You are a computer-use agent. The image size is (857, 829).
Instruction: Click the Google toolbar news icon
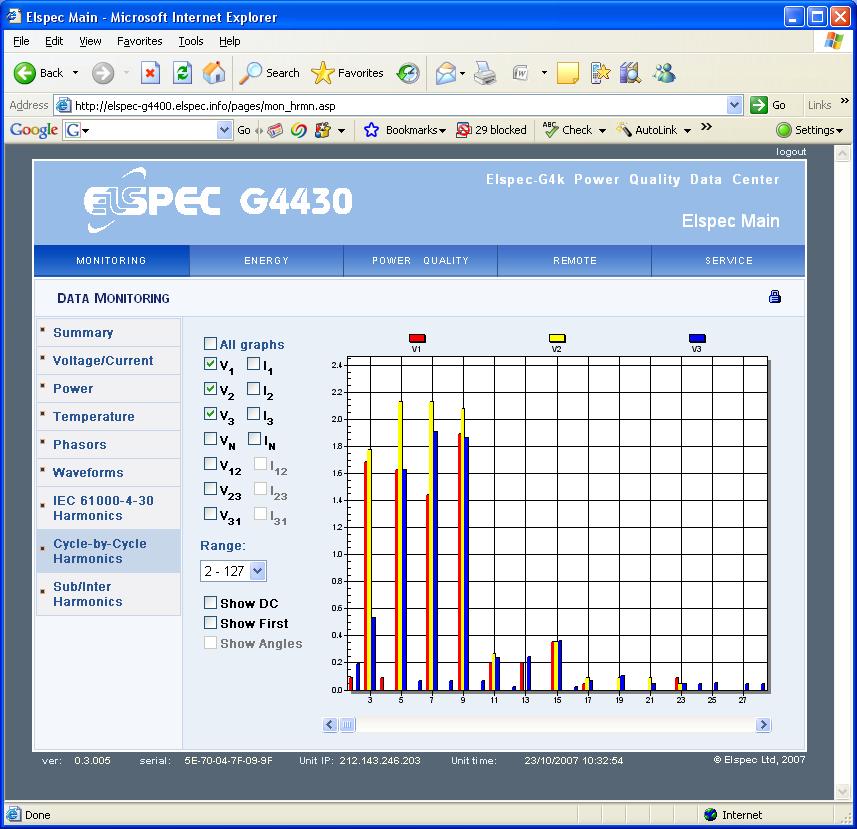[x=275, y=130]
